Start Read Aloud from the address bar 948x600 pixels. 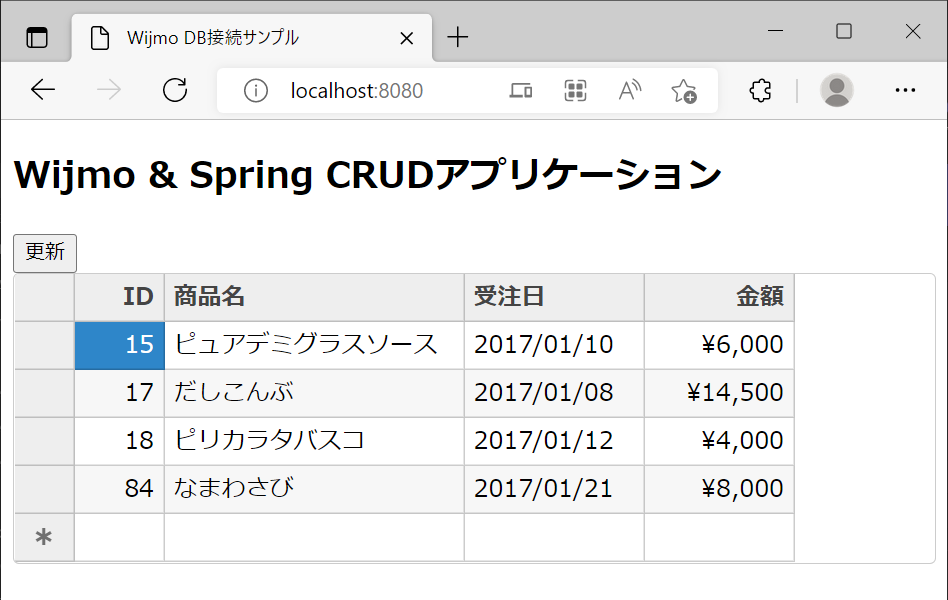point(629,91)
